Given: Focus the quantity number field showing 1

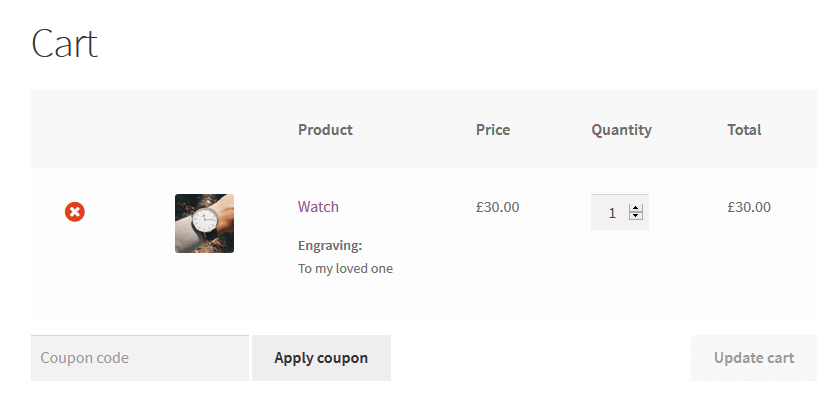Looking at the screenshot, I should coord(620,212).
